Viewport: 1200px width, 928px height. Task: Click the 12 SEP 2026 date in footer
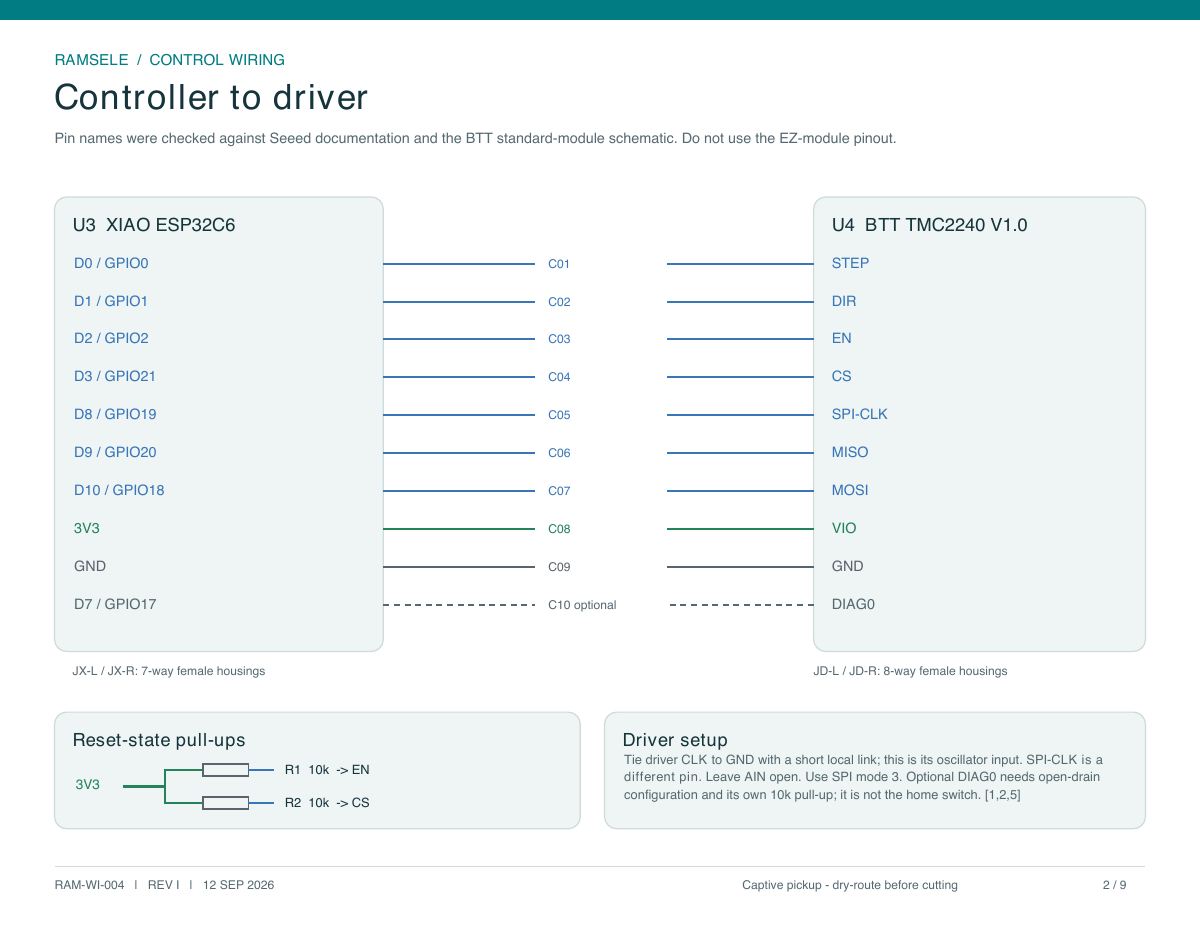coord(238,885)
